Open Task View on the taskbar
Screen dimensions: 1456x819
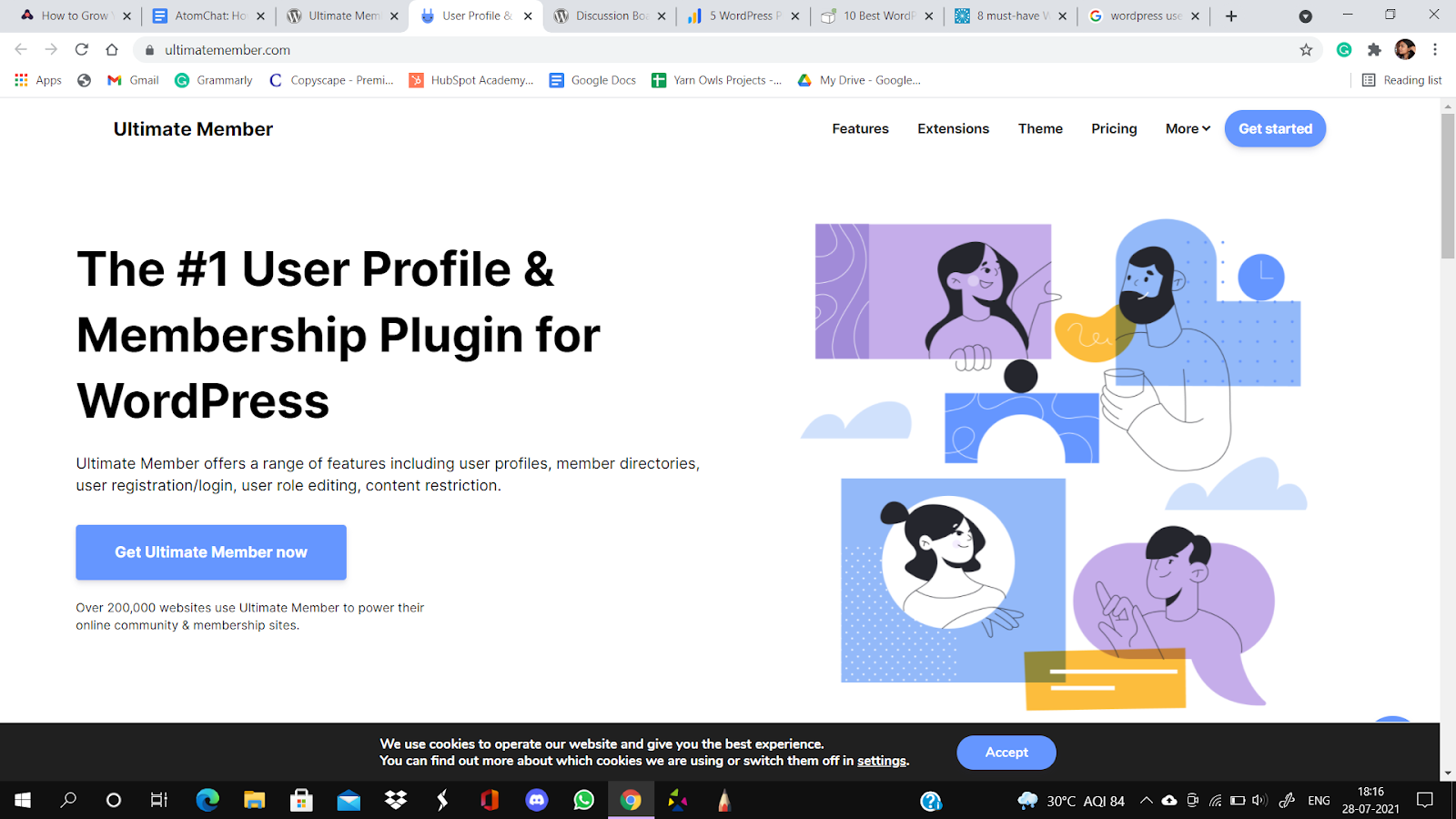tap(159, 800)
